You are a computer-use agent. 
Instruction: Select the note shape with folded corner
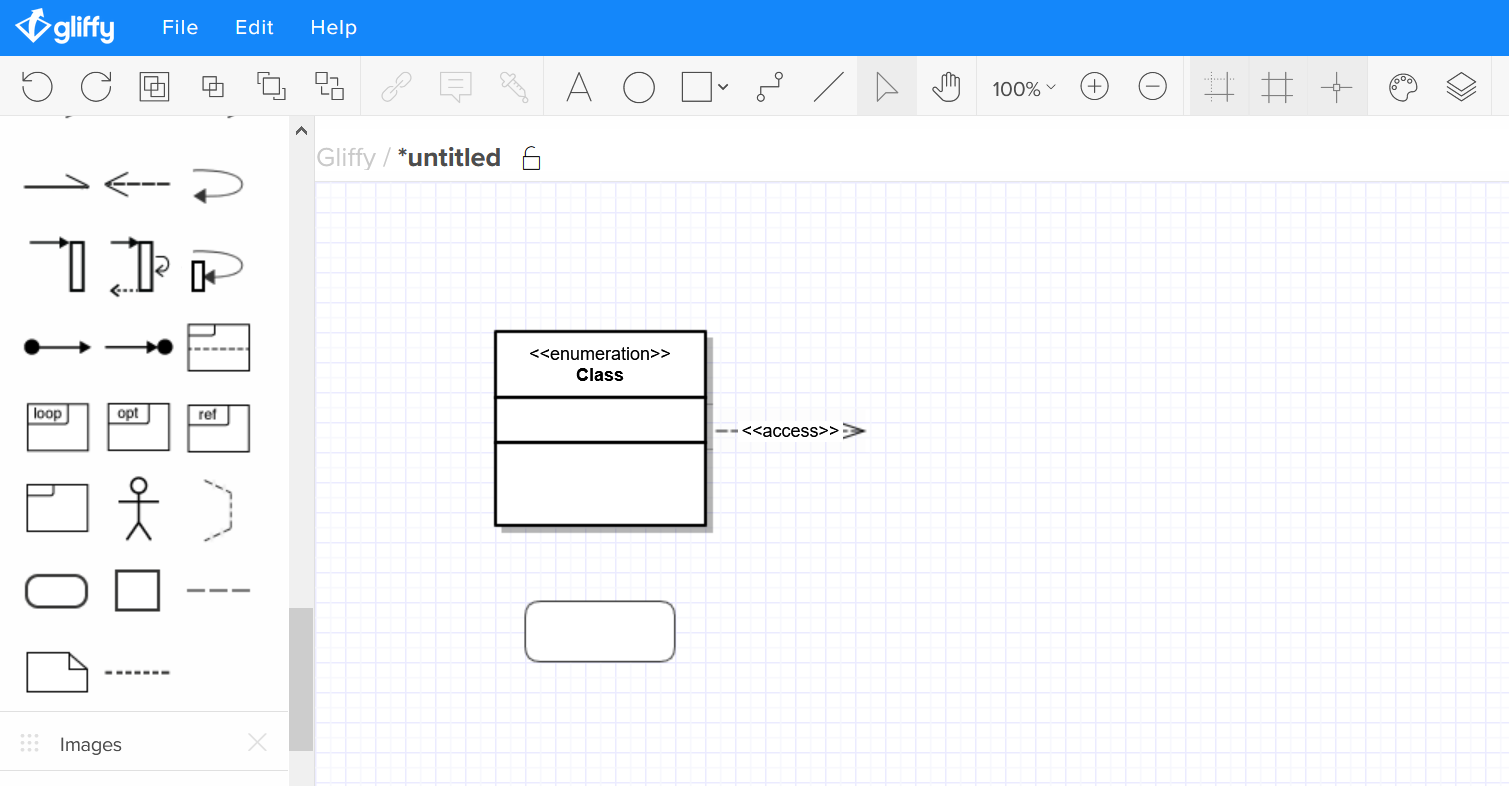57,671
